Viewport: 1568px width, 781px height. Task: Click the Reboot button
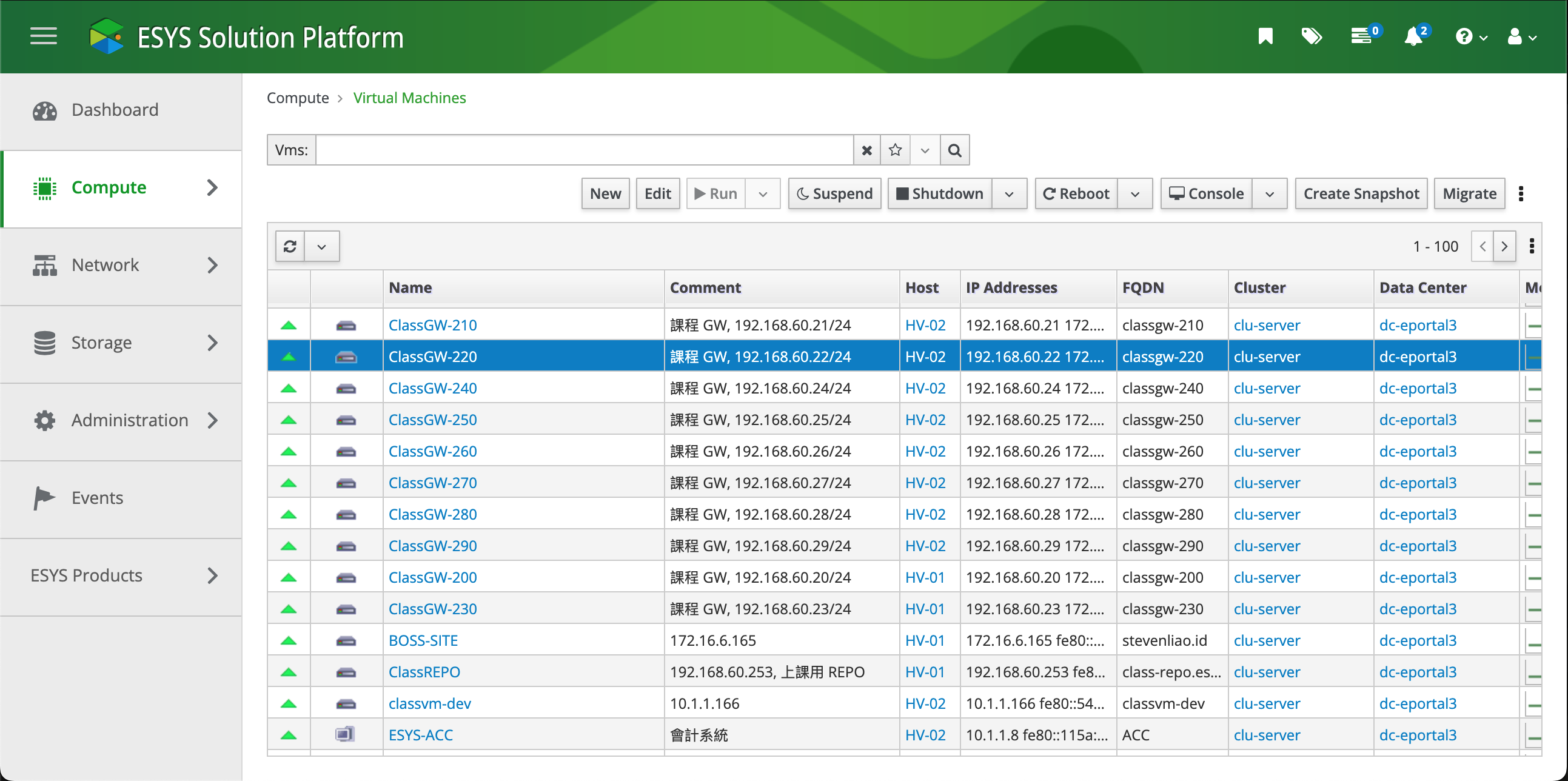1076,193
